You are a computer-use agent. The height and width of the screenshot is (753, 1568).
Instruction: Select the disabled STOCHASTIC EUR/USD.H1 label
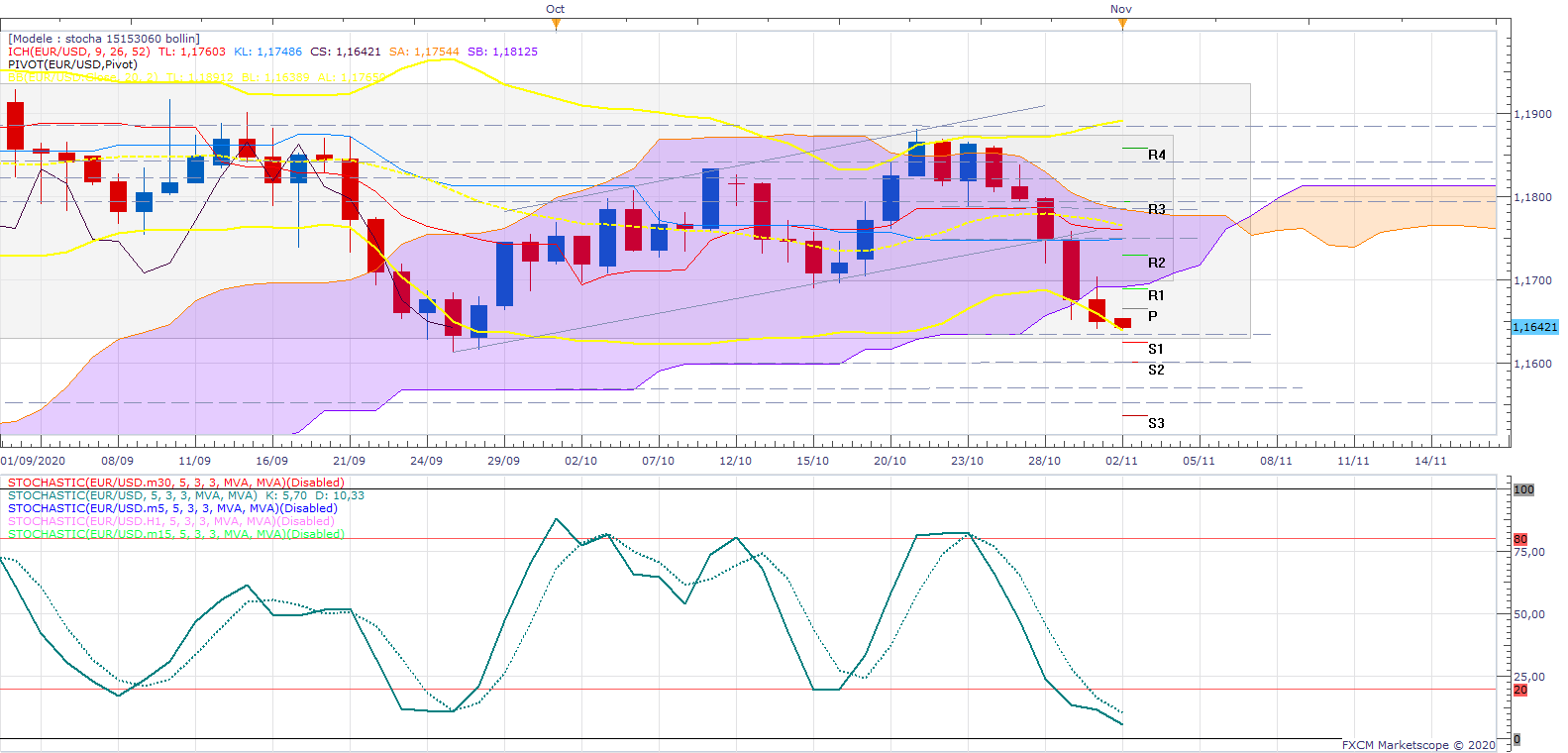click(x=171, y=521)
